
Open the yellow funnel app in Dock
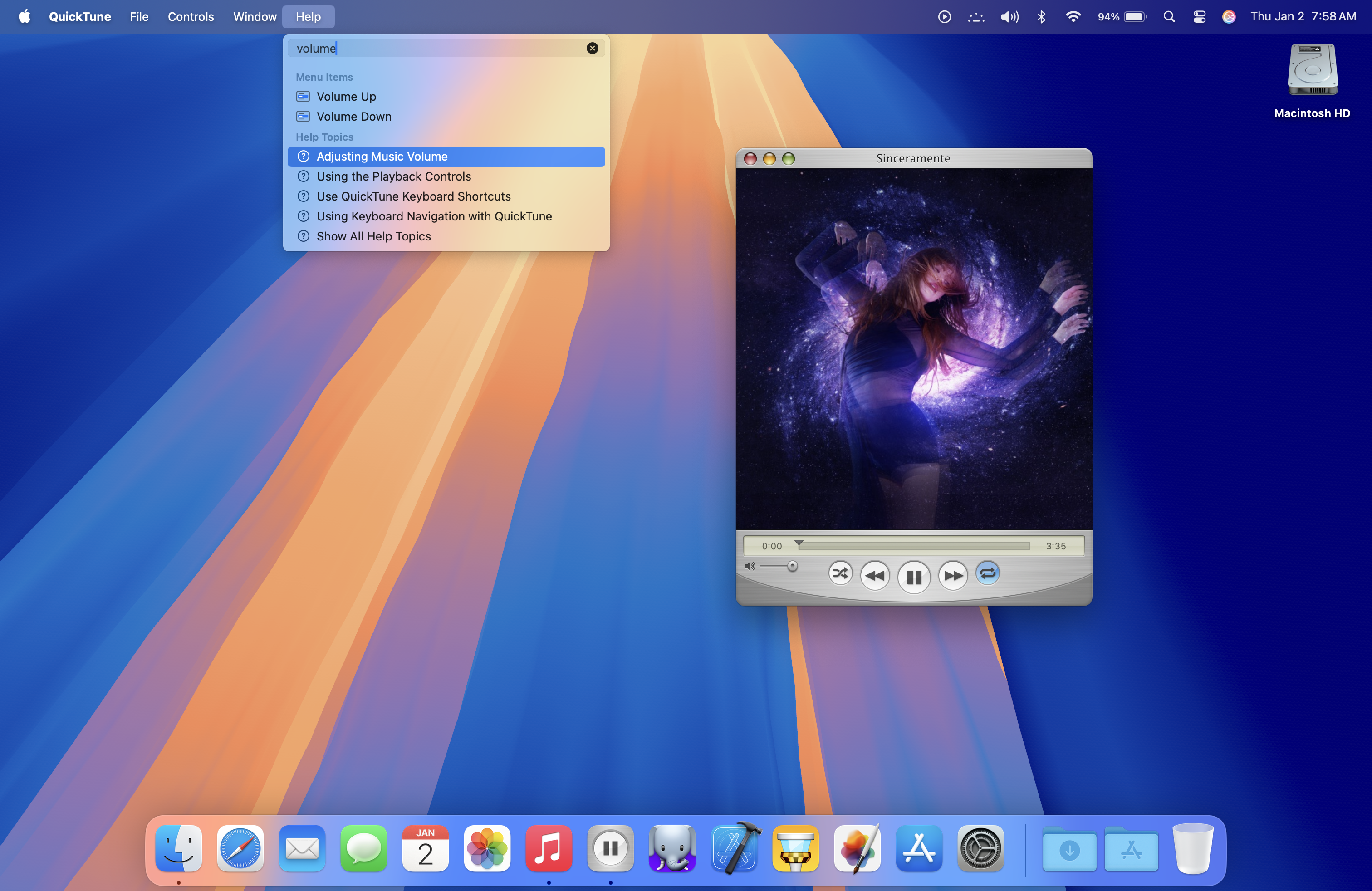coord(795,848)
